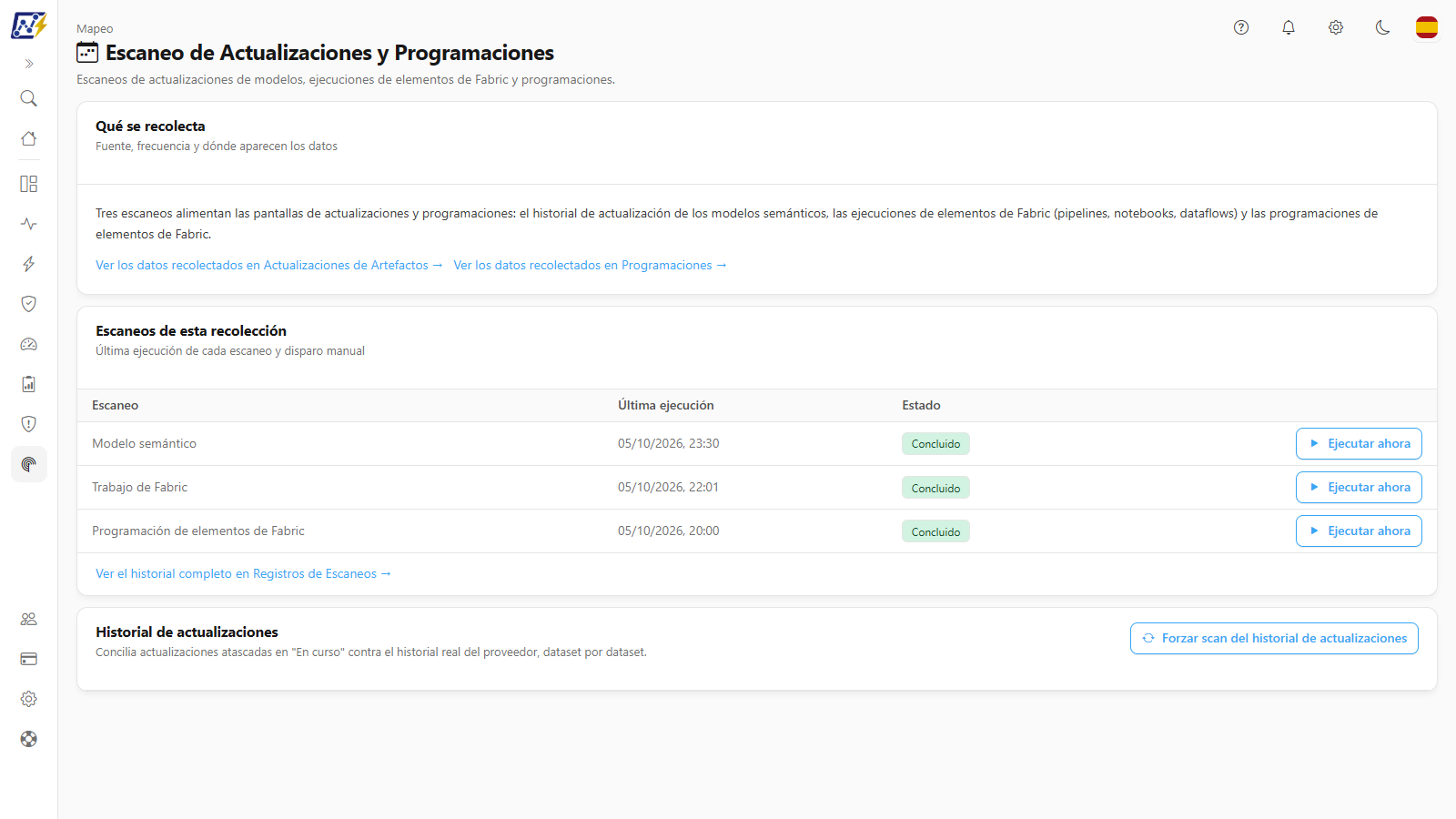Go to the home icon in the sidebar
Image resolution: width=1456 pixels, height=819 pixels.
(x=29, y=138)
